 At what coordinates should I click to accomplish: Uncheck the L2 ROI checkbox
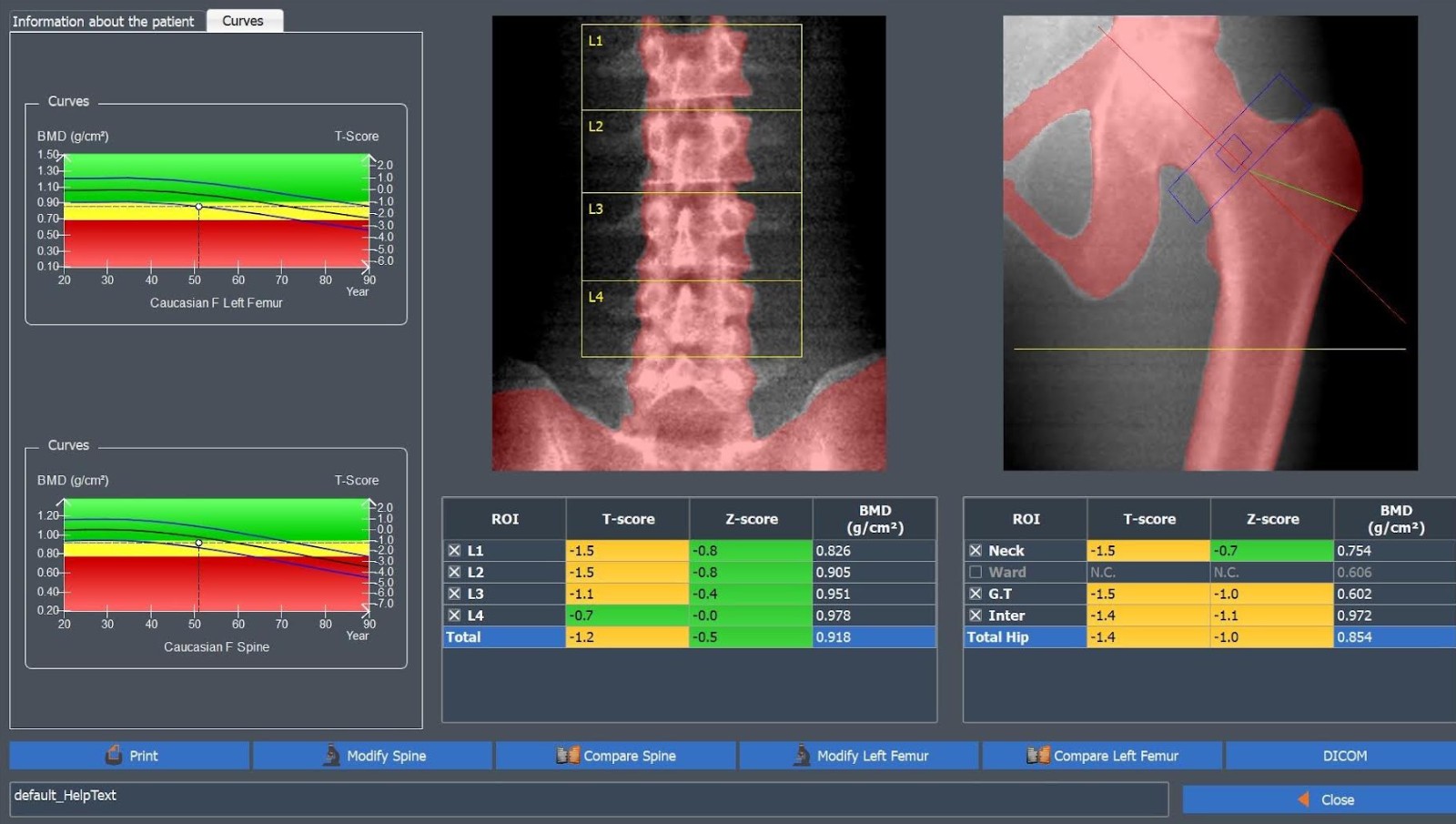tap(454, 572)
